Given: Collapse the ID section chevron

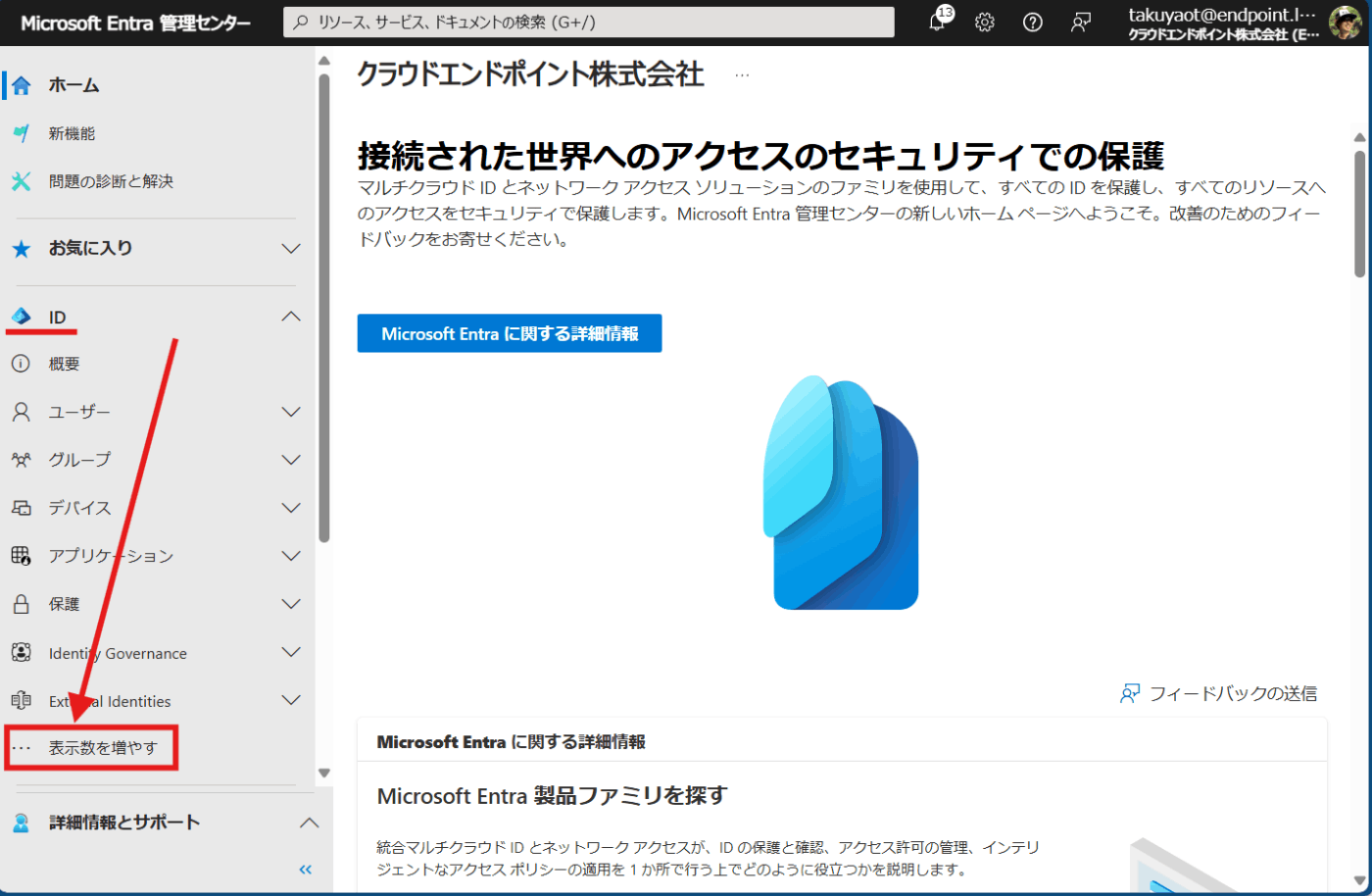Looking at the screenshot, I should coord(290,316).
